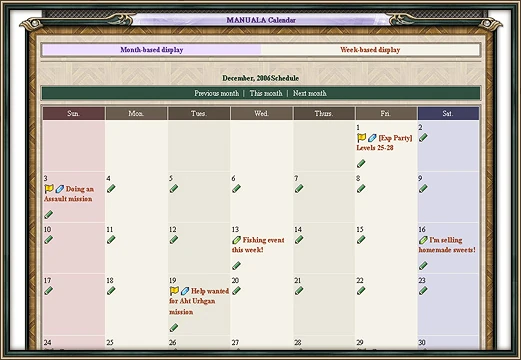Click the green pencil icon on day 4

111,189
